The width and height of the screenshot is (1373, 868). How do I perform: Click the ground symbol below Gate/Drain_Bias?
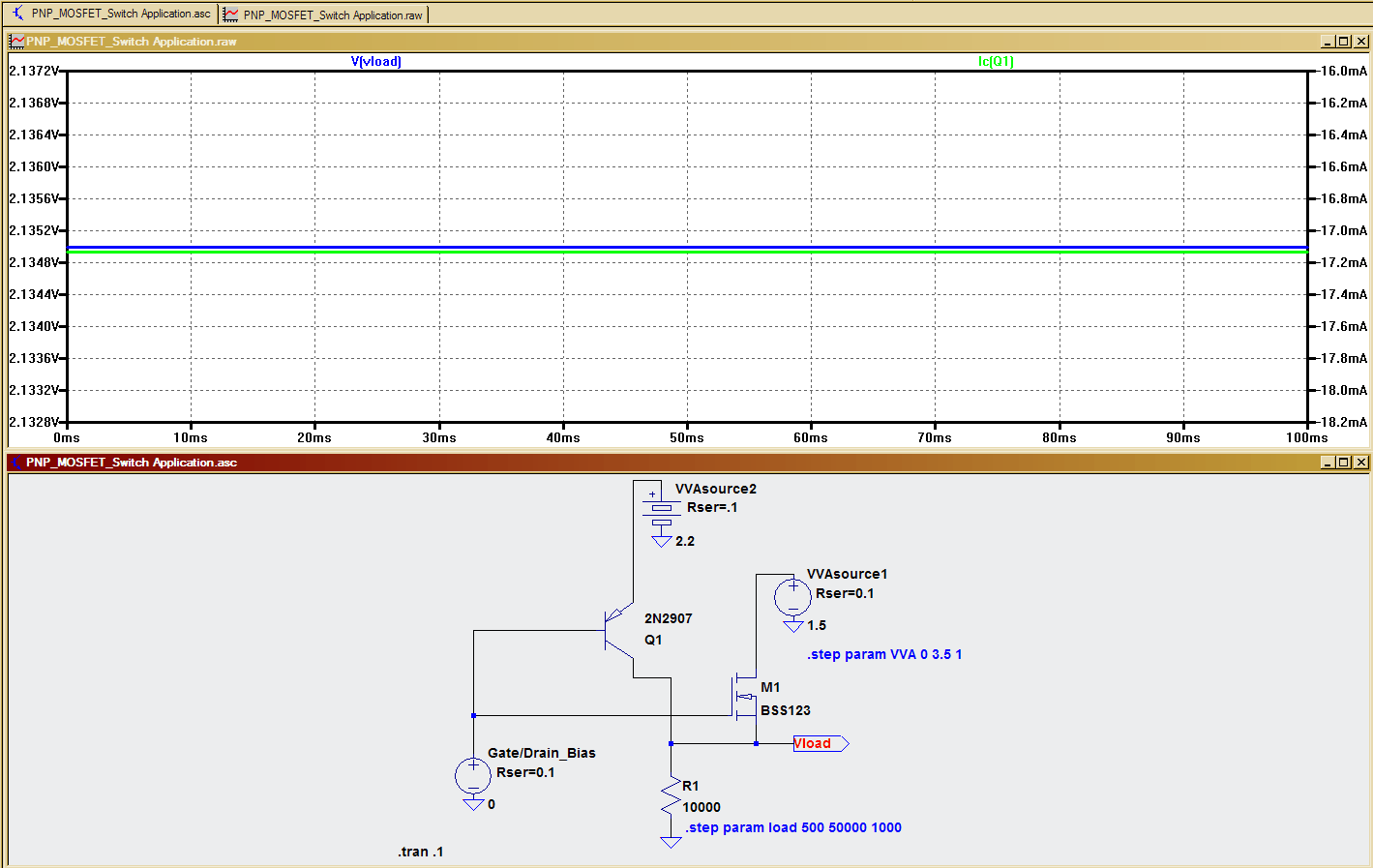(473, 804)
